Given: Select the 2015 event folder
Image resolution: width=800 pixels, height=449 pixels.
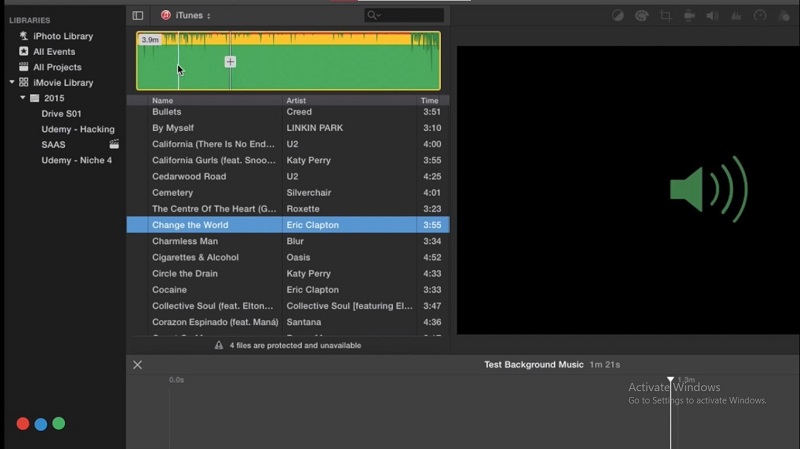Looking at the screenshot, I should [x=54, y=98].
